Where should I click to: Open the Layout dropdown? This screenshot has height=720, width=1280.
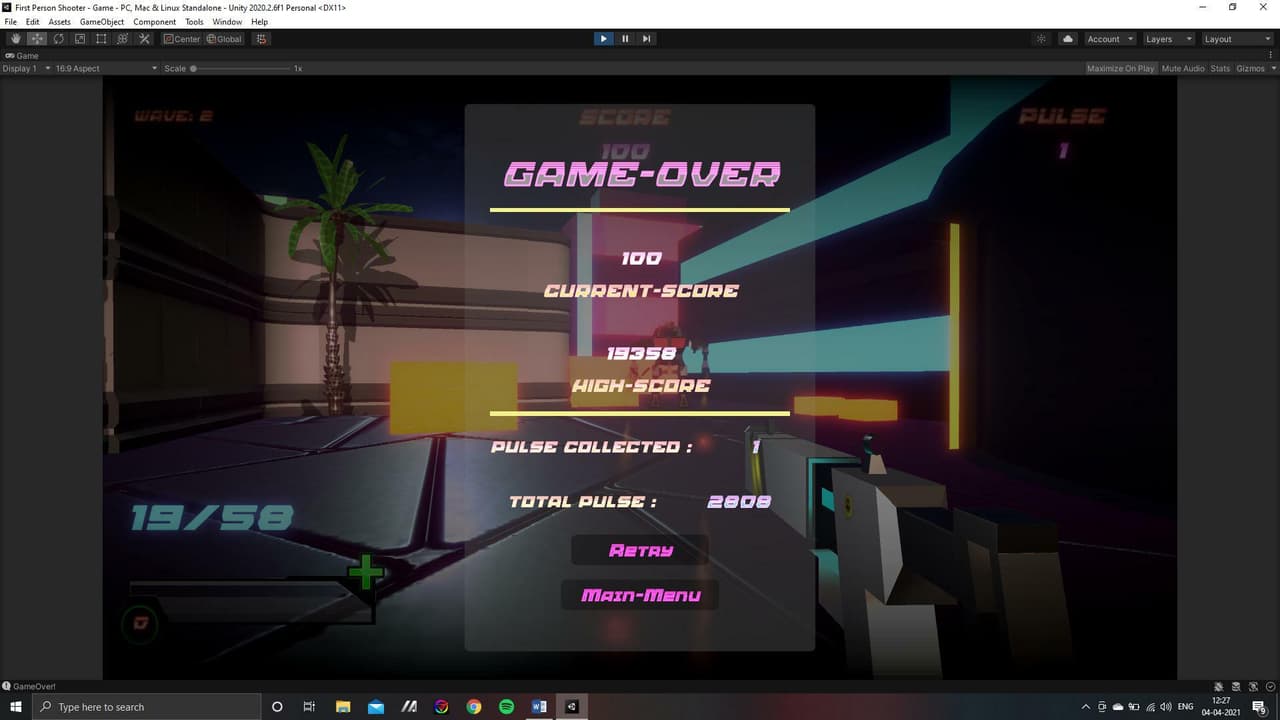(x=1237, y=39)
